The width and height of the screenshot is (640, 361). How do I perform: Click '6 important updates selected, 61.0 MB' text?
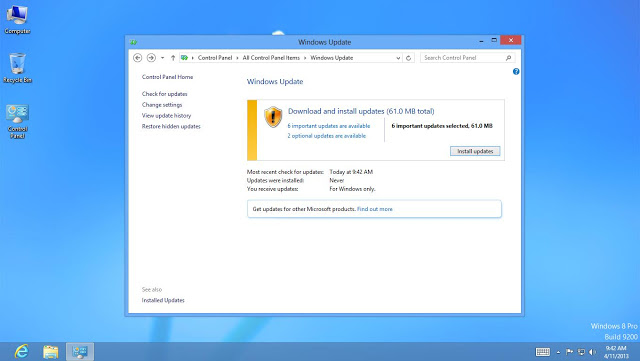[x=442, y=126]
